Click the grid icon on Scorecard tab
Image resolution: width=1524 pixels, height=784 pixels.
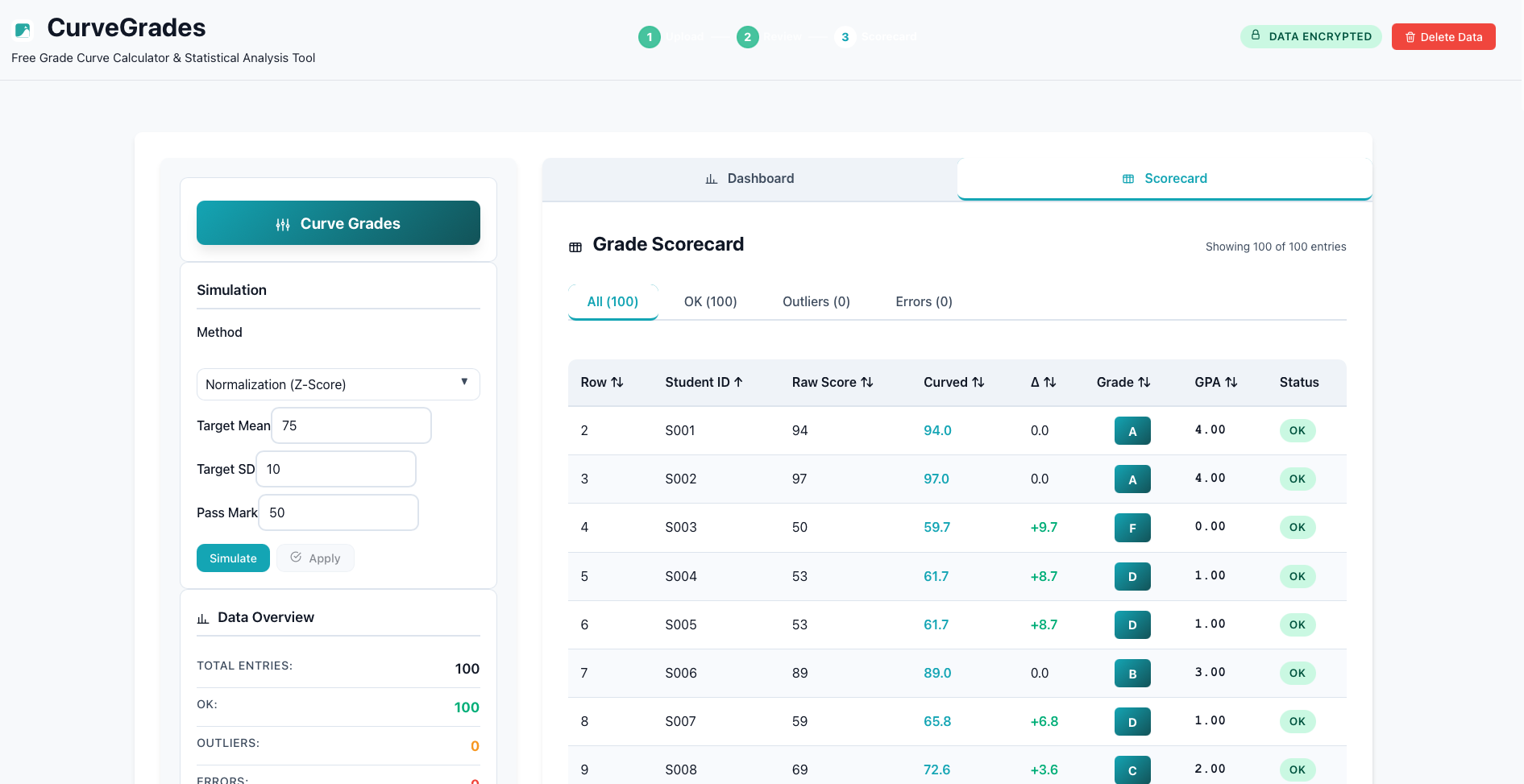click(1127, 179)
